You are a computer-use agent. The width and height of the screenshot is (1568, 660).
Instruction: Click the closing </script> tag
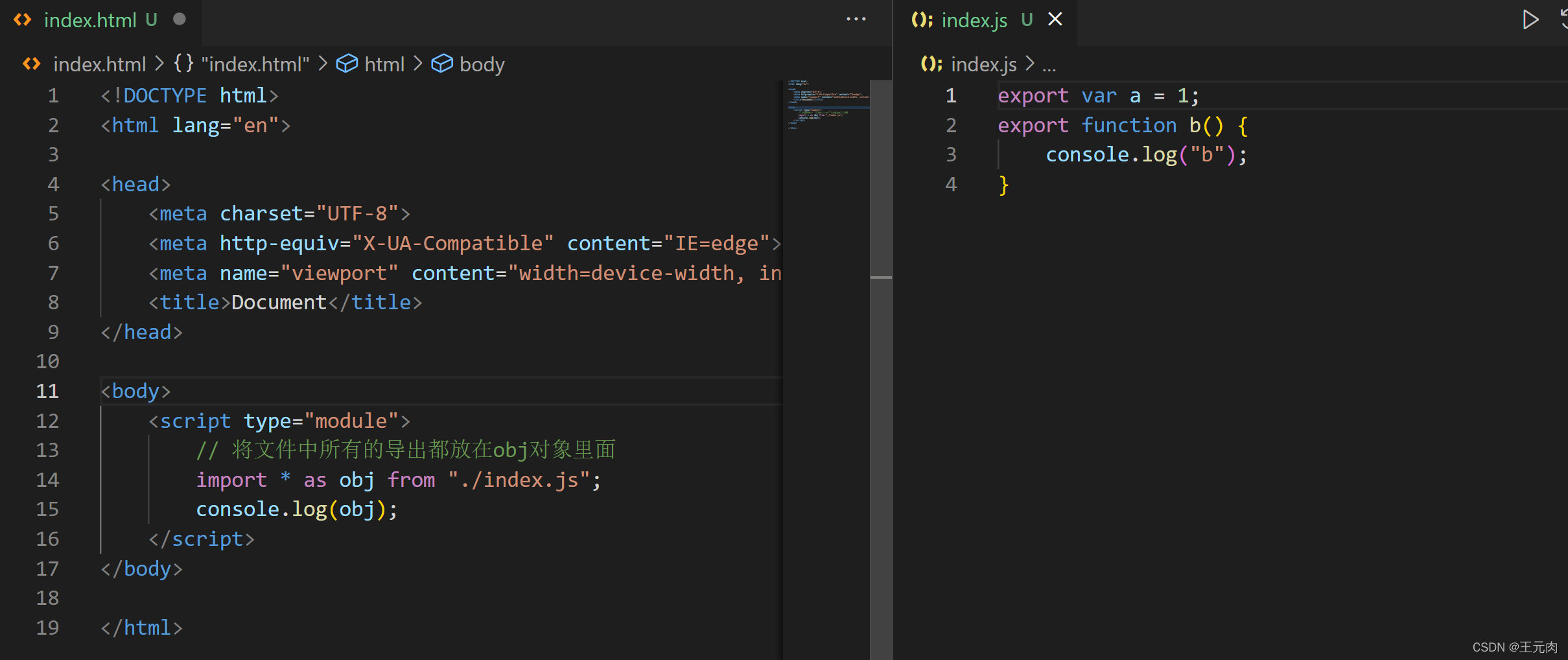pyautogui.click(x=202, y=539)
